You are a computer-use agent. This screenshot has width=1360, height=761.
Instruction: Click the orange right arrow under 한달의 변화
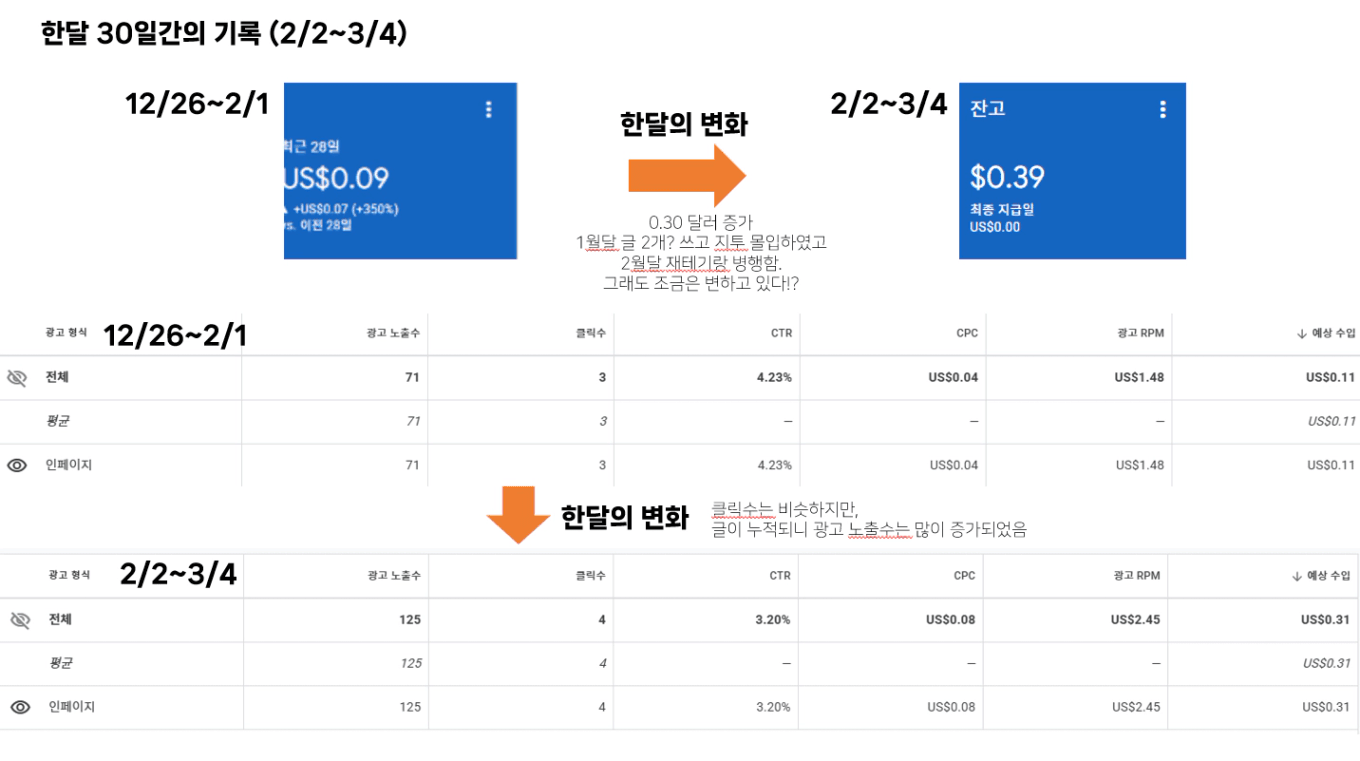click(x=686, y=175)
